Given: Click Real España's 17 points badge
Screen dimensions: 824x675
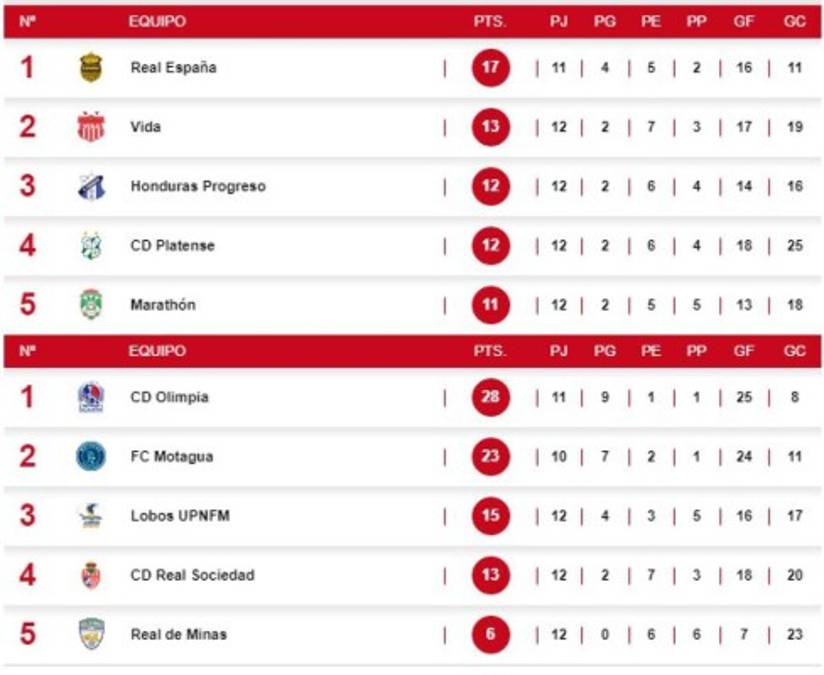Looking at the screenshot, I should (x=491, y=68).
